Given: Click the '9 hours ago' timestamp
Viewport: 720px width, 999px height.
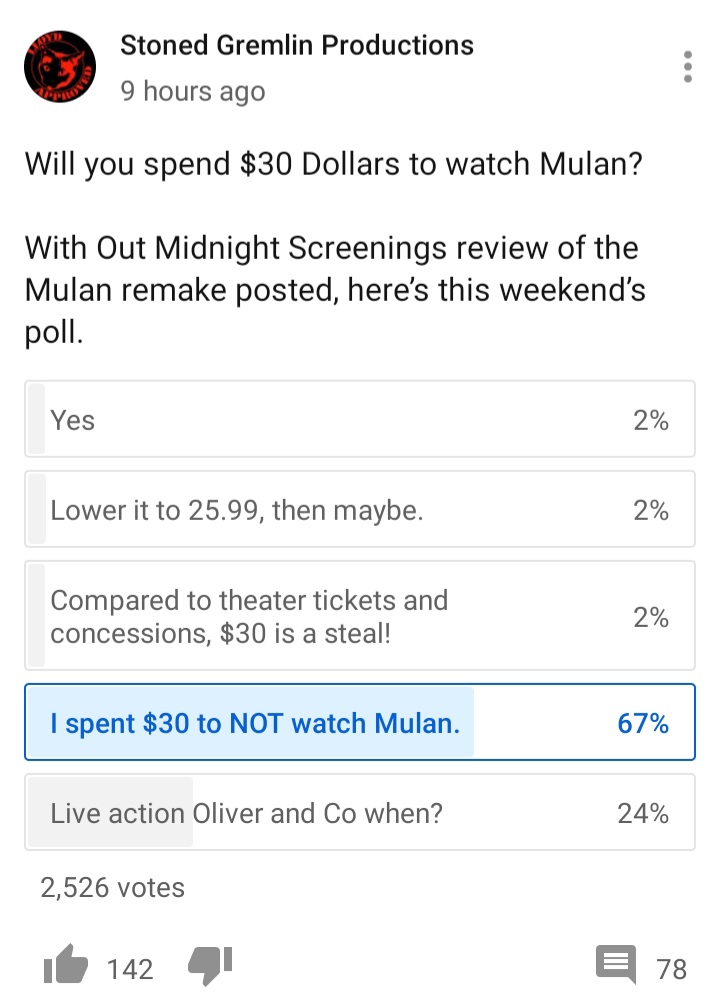Looking at the screenshot, I should click(192, 91).
